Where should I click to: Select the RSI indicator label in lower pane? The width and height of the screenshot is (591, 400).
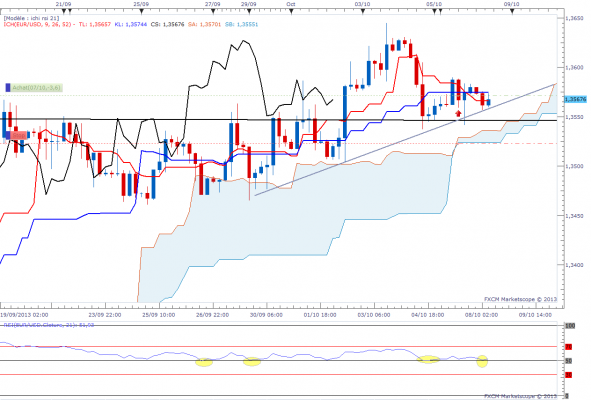[x=49, y=325]
